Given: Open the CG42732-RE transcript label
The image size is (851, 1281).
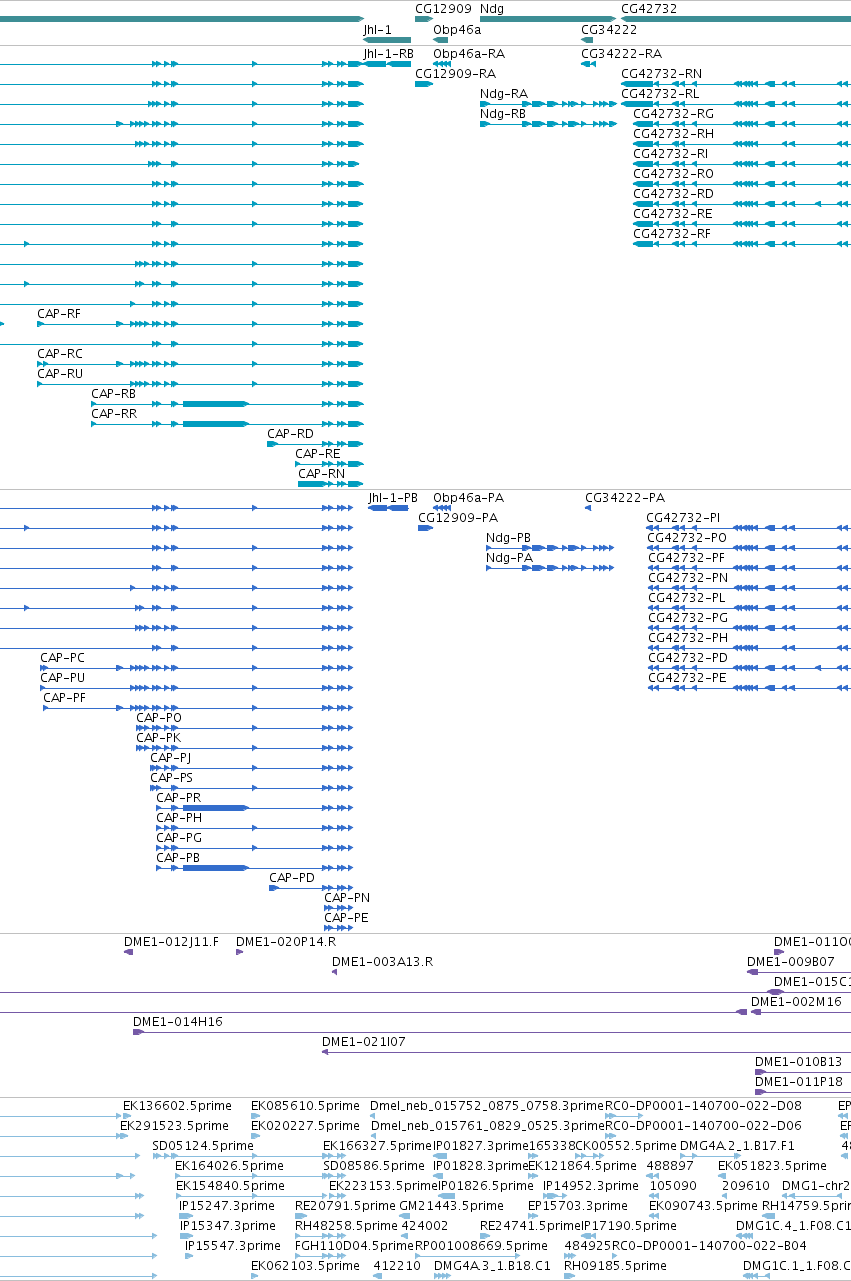Looking at the screenshot, I should [x=673, y=214].
